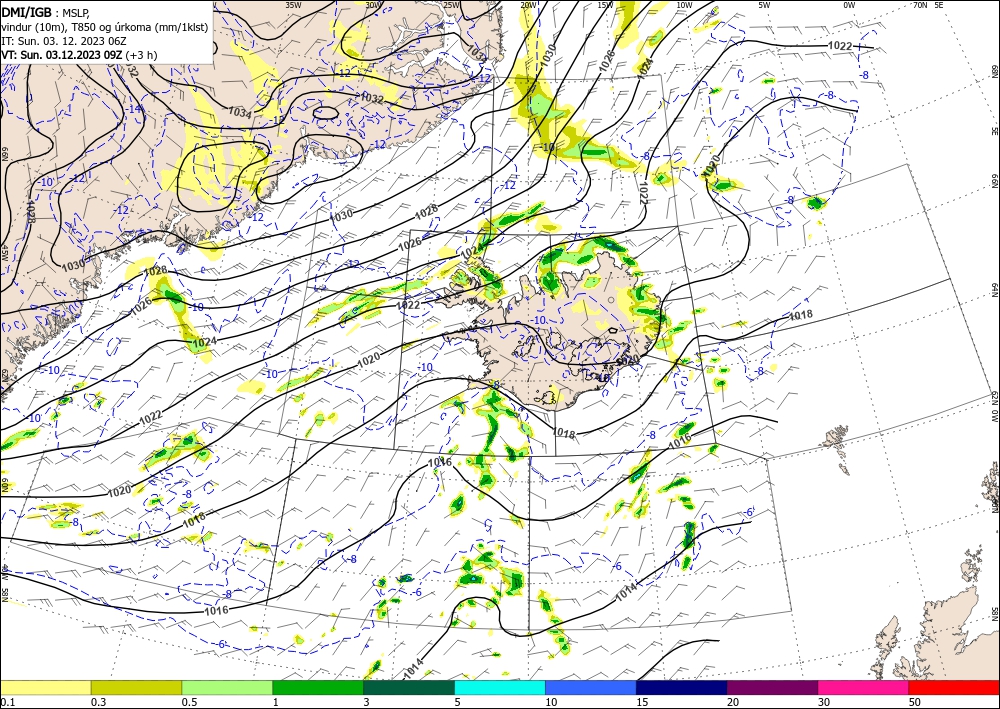The height and width of the screenshot is (709, 1000).
Task: Click legend value '50'
Action: click(915, 702)
